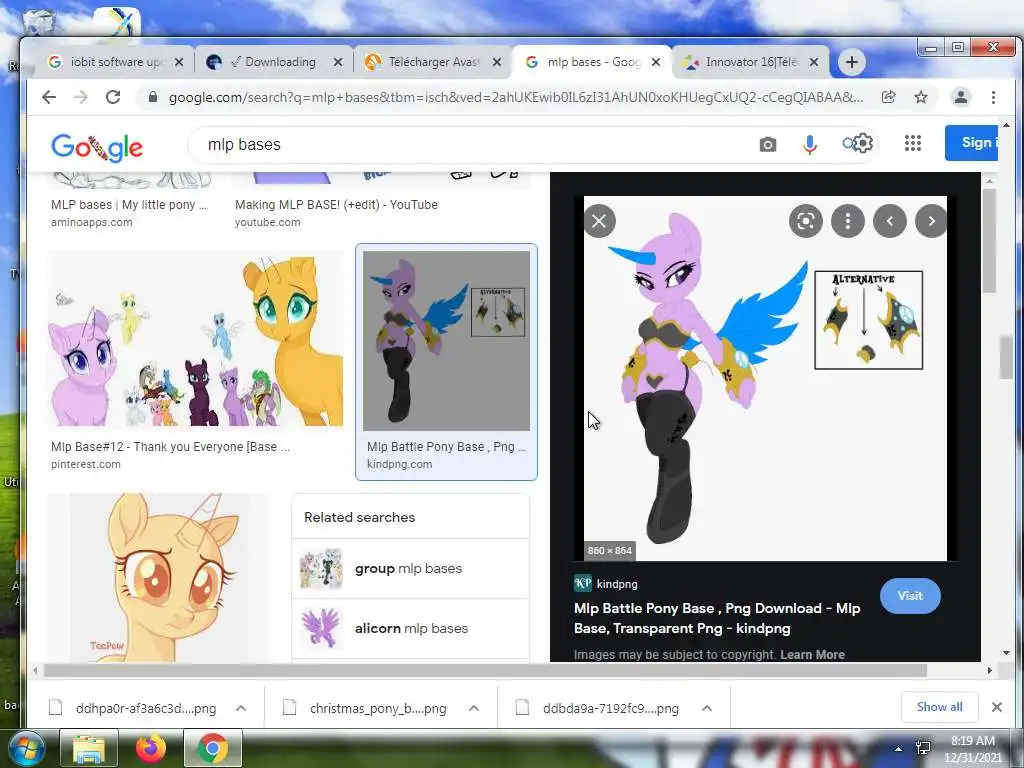Reload the page with the refresh icon
Screen dimensions: 1024x768
pyautogui.click(x=113, y=97)
